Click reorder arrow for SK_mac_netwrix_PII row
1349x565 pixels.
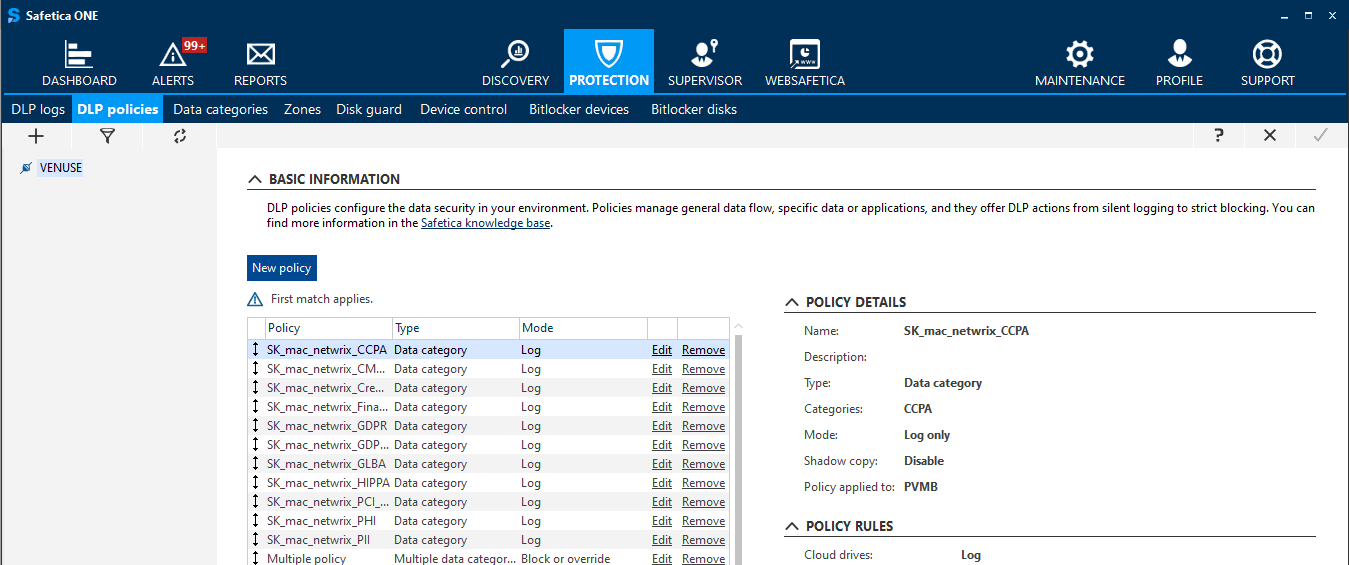coord(256,540)
